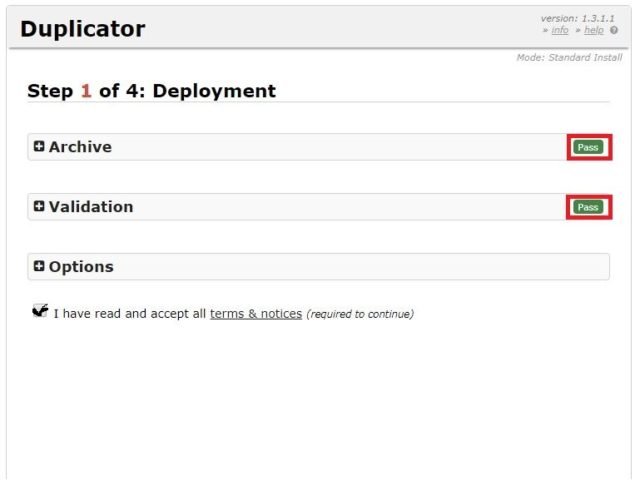Screen dimensions: 640x480
Task: Click the plus icon beside Validation
Action: [x=39, y=207]
